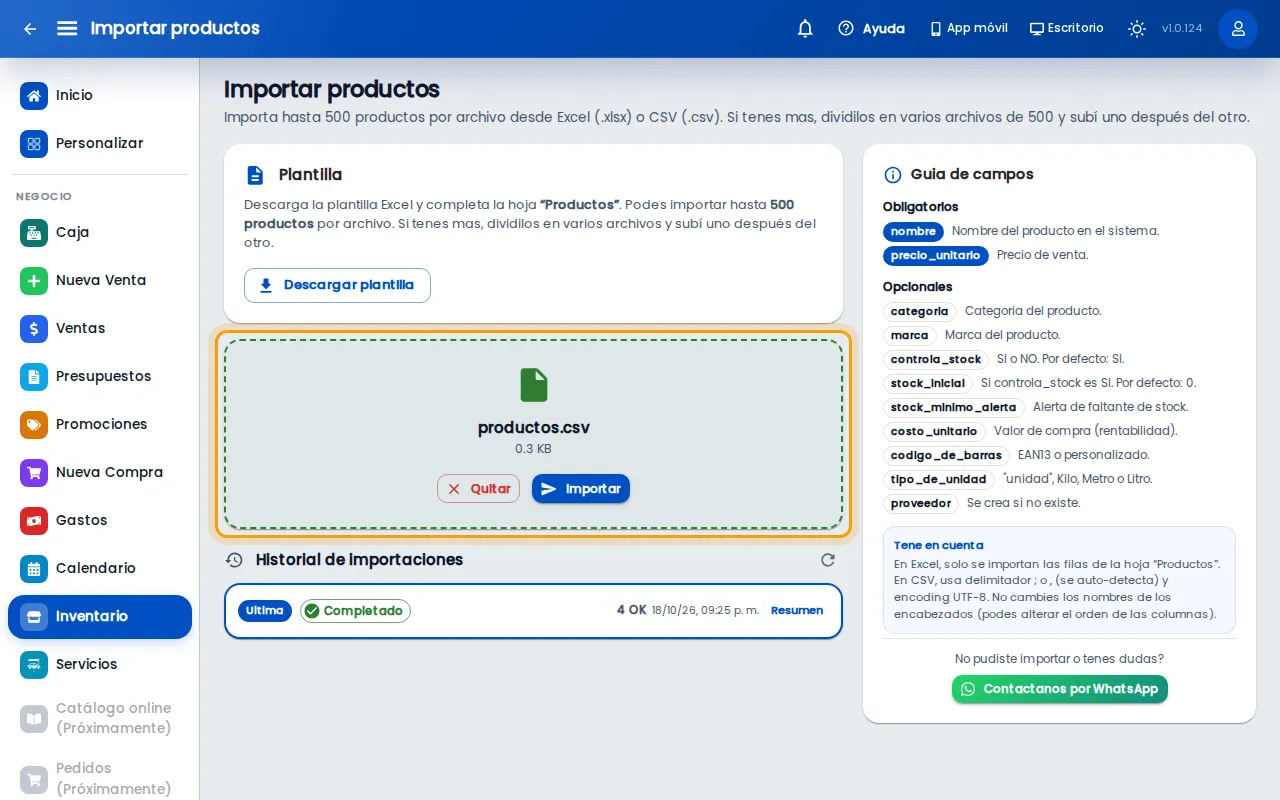
Task: Open user profile avatar icon
Action: (x=1238, y=29)
